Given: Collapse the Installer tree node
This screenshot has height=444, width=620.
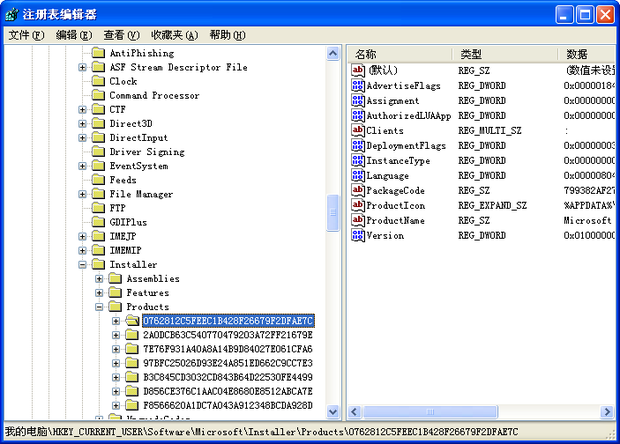Looking at the screenshot, I should [82, 265].
